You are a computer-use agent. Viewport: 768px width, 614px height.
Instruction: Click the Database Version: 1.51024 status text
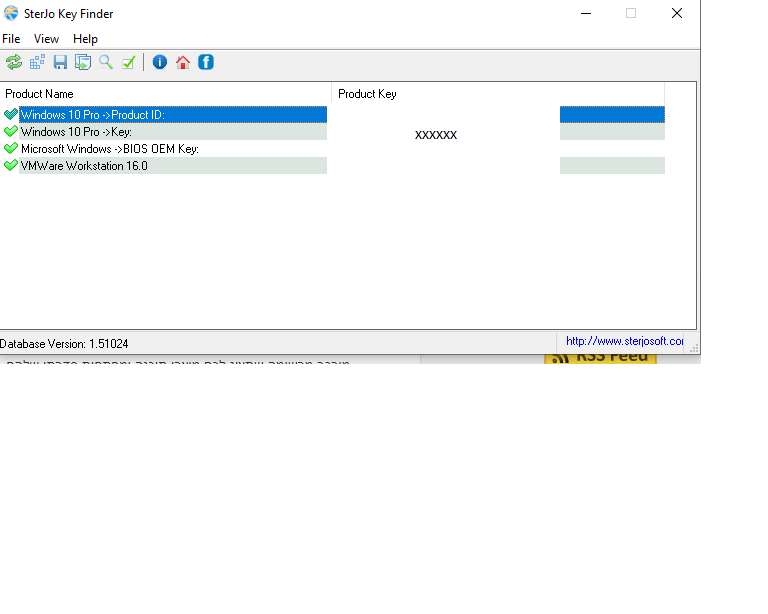pos(64,344)
